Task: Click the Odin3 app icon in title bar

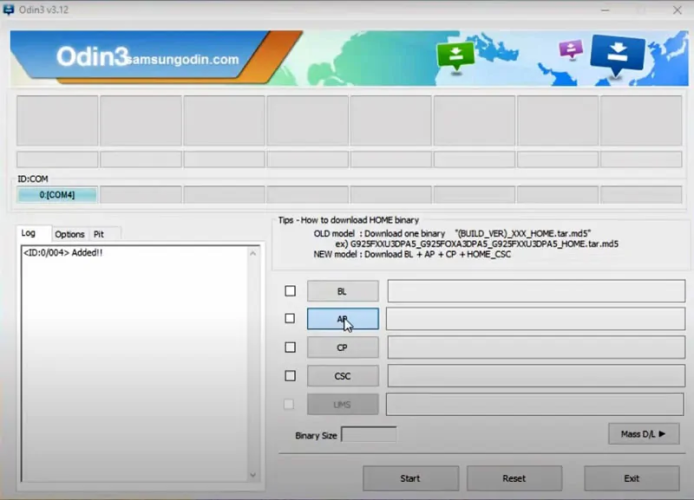Action: coord(8,9)
